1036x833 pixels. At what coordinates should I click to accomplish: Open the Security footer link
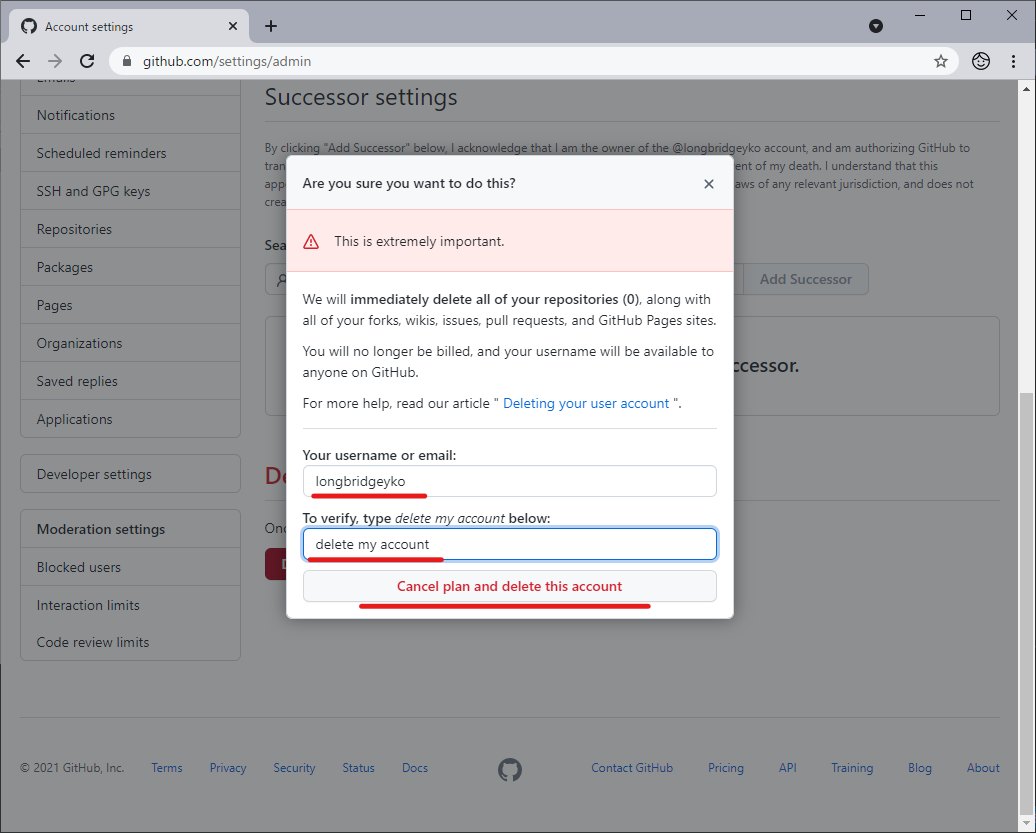pos(294,768)
